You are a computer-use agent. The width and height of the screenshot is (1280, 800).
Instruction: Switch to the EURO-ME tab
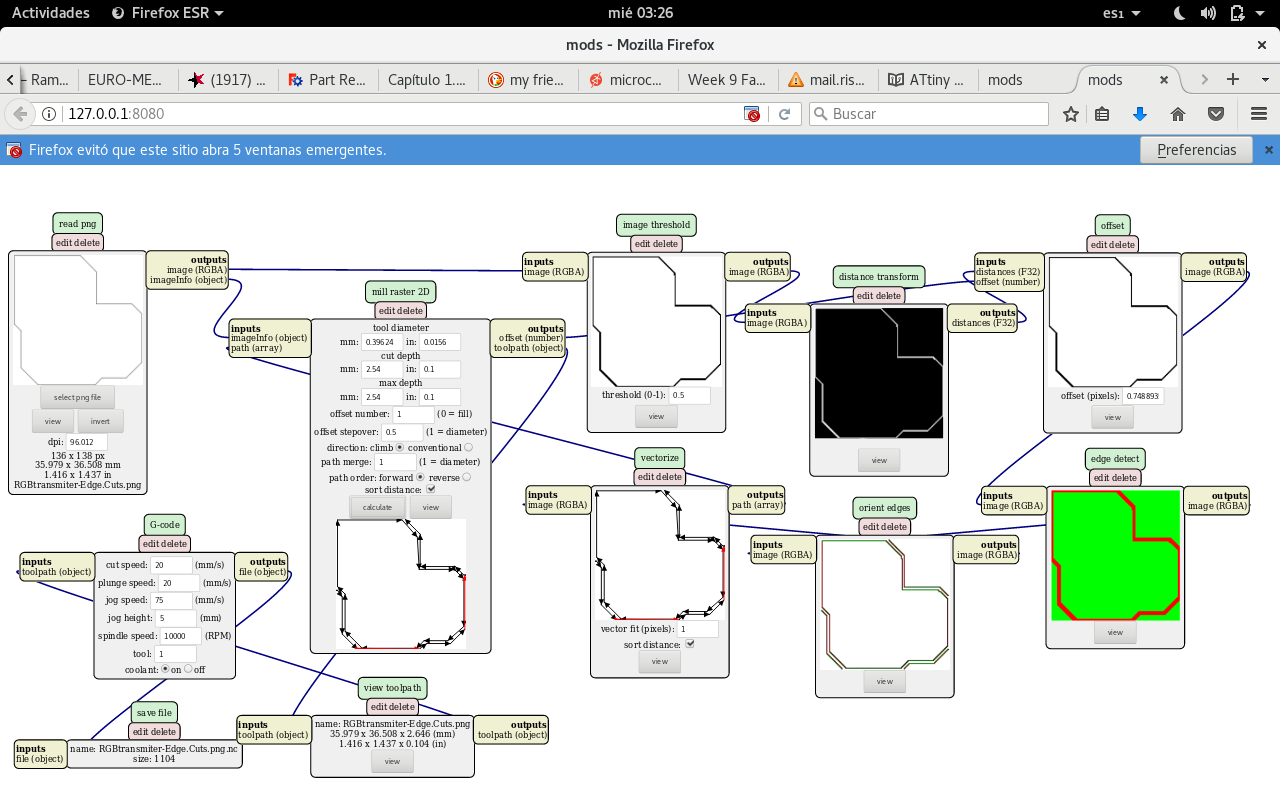tap(128, 80)
